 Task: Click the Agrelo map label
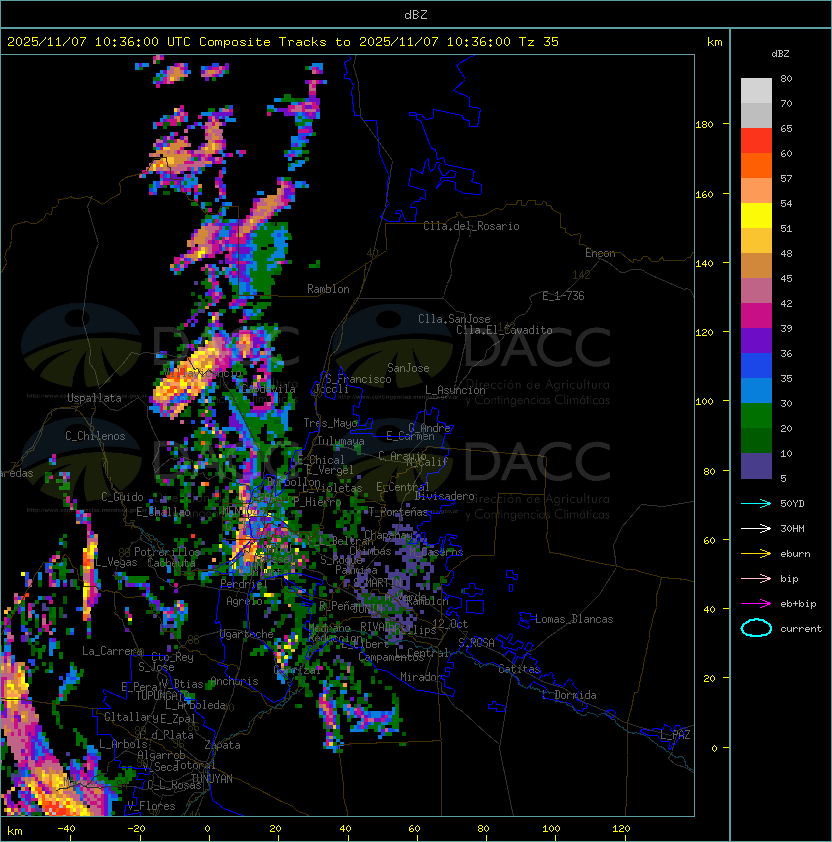coord(244,601)
